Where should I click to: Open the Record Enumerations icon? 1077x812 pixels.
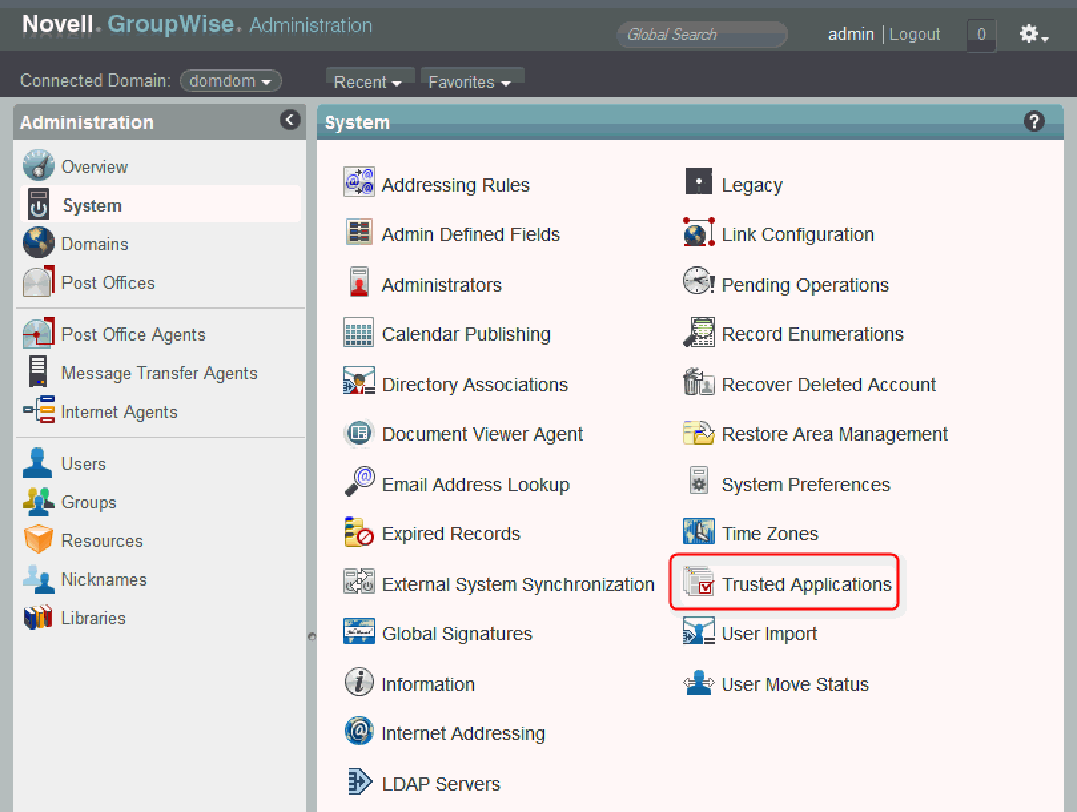pos(699,332)
